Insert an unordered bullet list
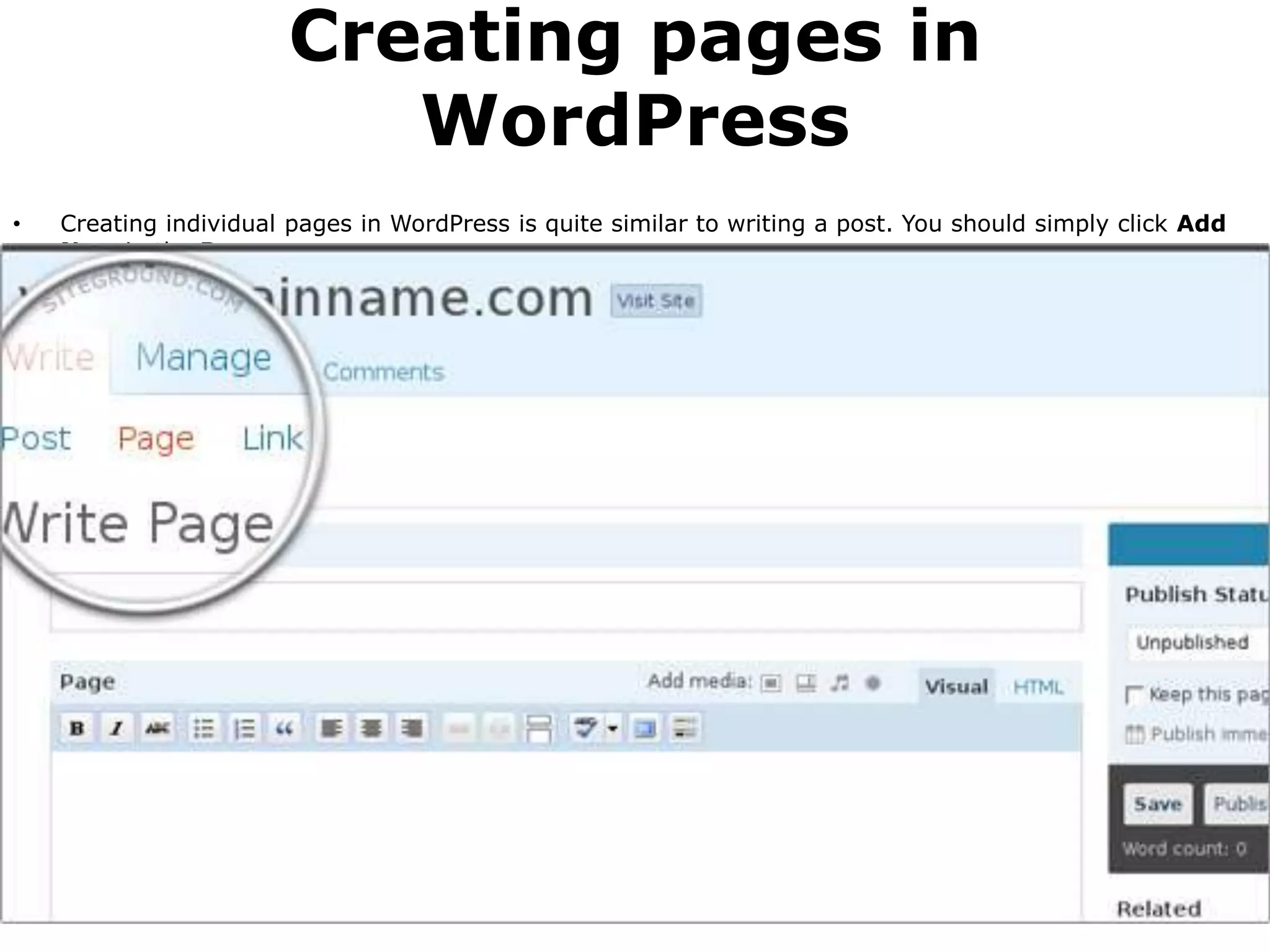The height and width of the screenshot is (952, 1270). 204,728
